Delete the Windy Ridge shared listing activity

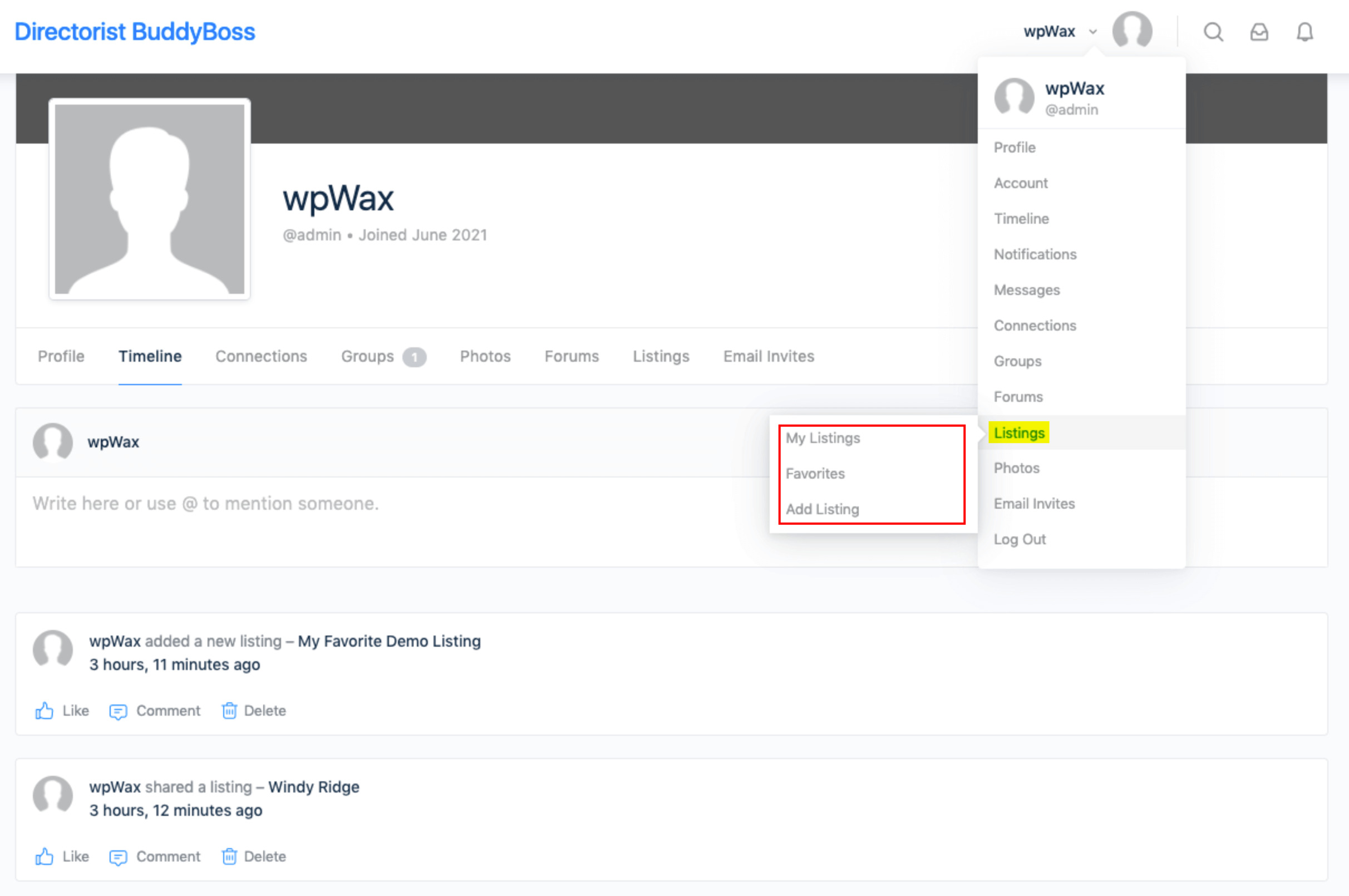254,856
